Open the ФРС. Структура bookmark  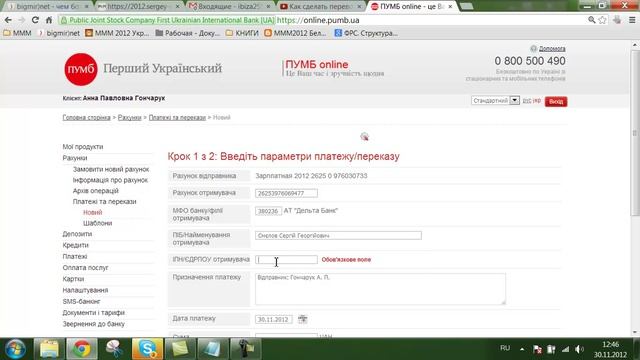pos(366,33)
